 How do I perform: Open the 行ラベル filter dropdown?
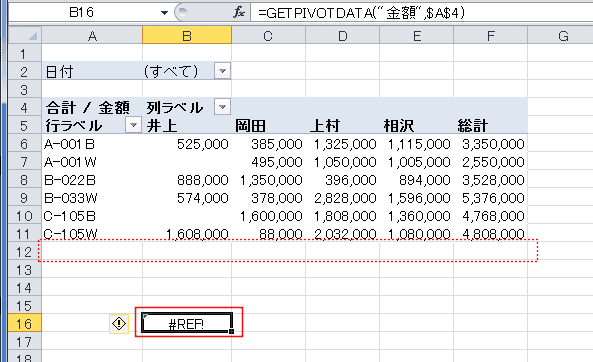coord(133,125)
